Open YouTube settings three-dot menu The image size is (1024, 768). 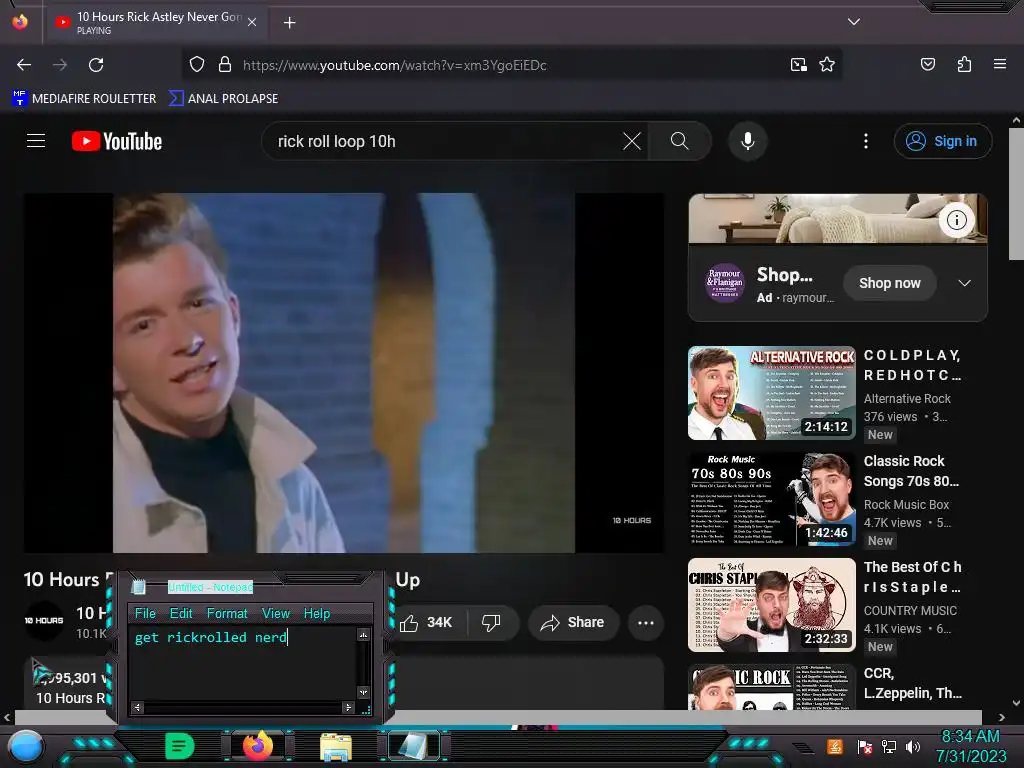[866, 141]
